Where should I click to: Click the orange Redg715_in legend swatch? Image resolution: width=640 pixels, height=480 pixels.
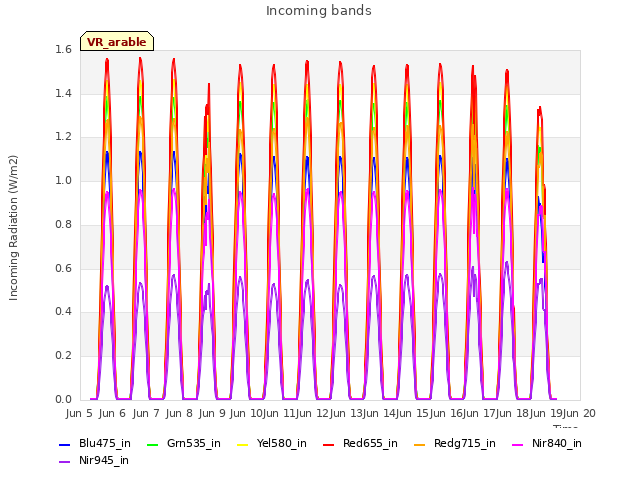(x=419, y=444)
